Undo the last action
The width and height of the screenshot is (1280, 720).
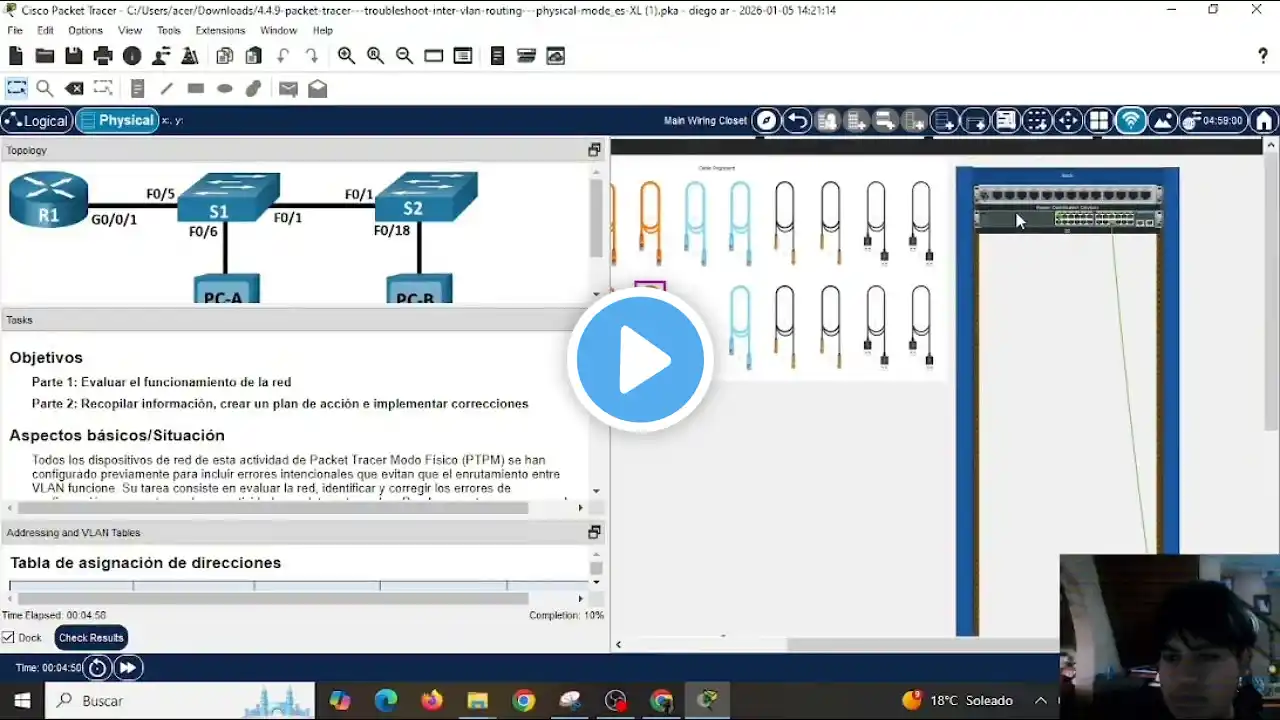[283, 56]
